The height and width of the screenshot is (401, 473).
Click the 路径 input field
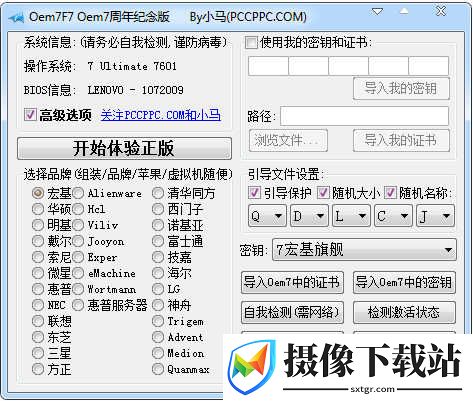[364, 116]
